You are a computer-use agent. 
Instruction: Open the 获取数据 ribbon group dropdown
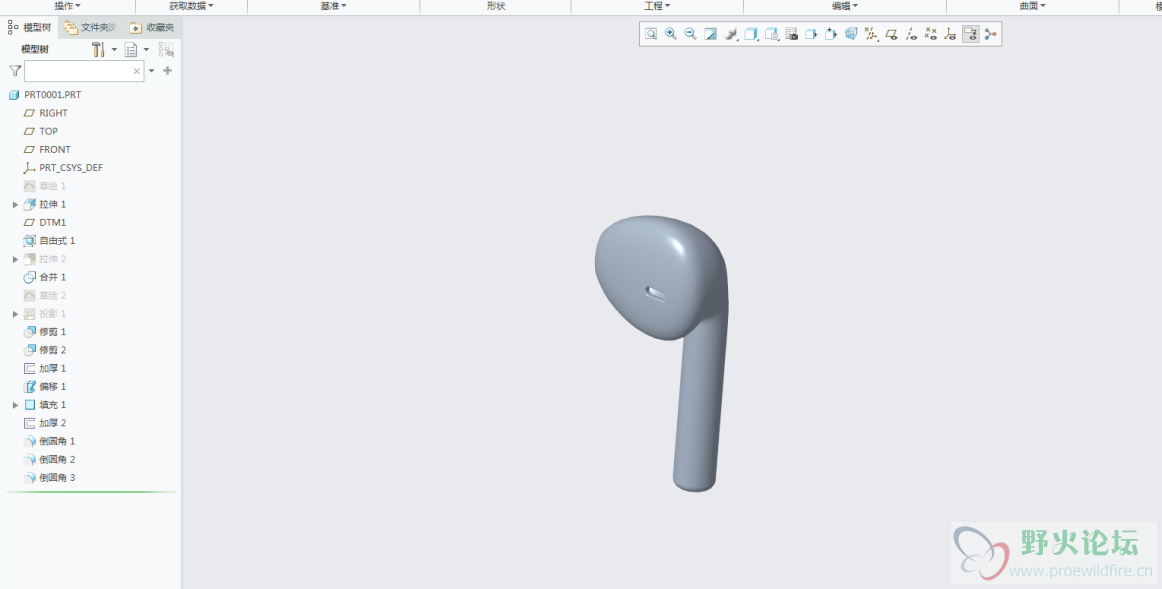(191, 6)
